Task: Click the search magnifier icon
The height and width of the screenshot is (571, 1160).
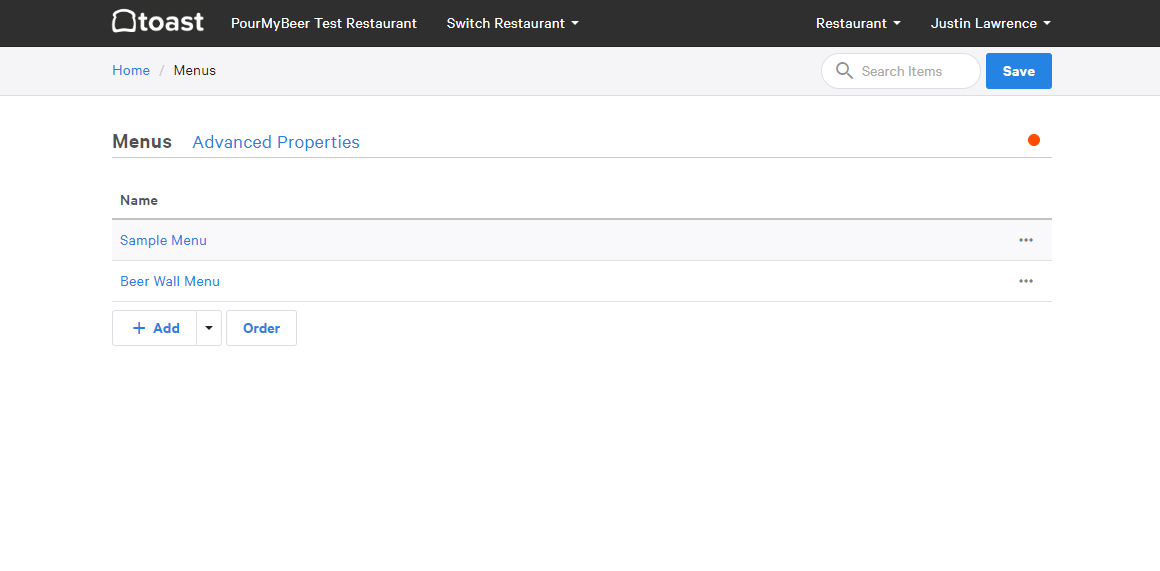Action: click(844, 71)
